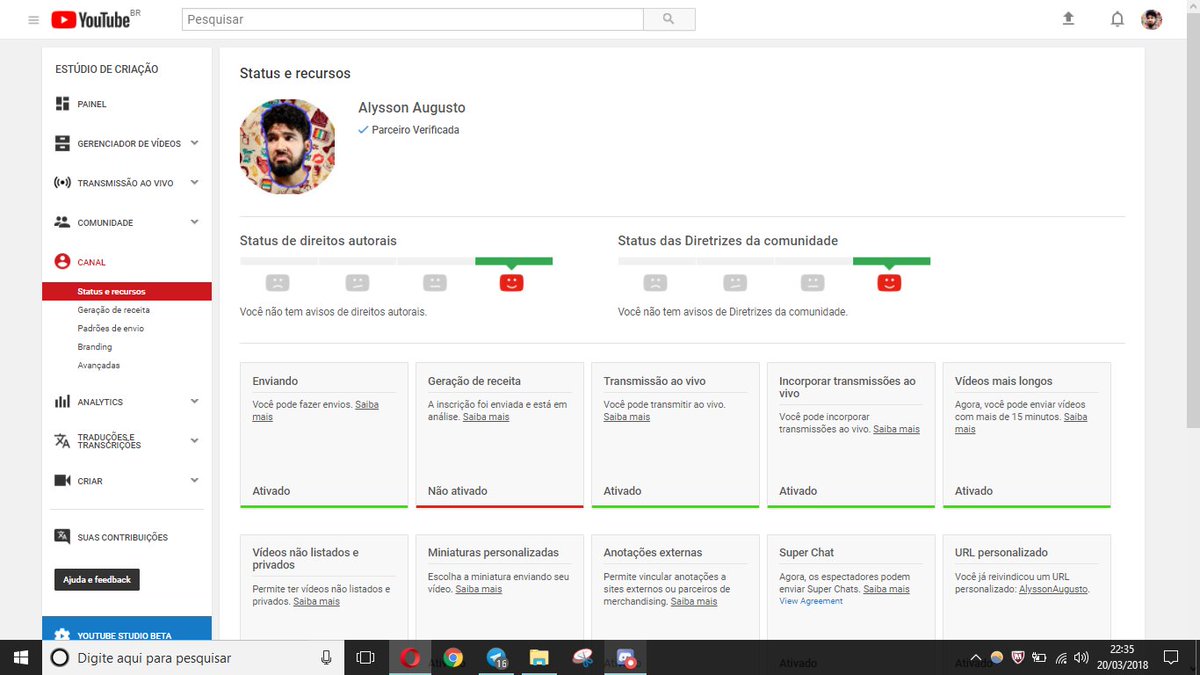Image resolution: width=1200 pixels, height=675 pixels.
Task: Expand the Comunidade chevron
Action: tap(194, 222)
